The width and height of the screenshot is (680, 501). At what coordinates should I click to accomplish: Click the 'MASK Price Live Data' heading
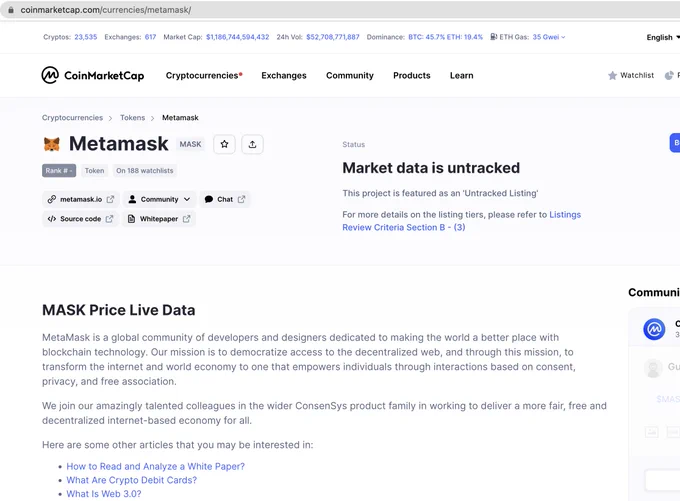click(118, 310)
